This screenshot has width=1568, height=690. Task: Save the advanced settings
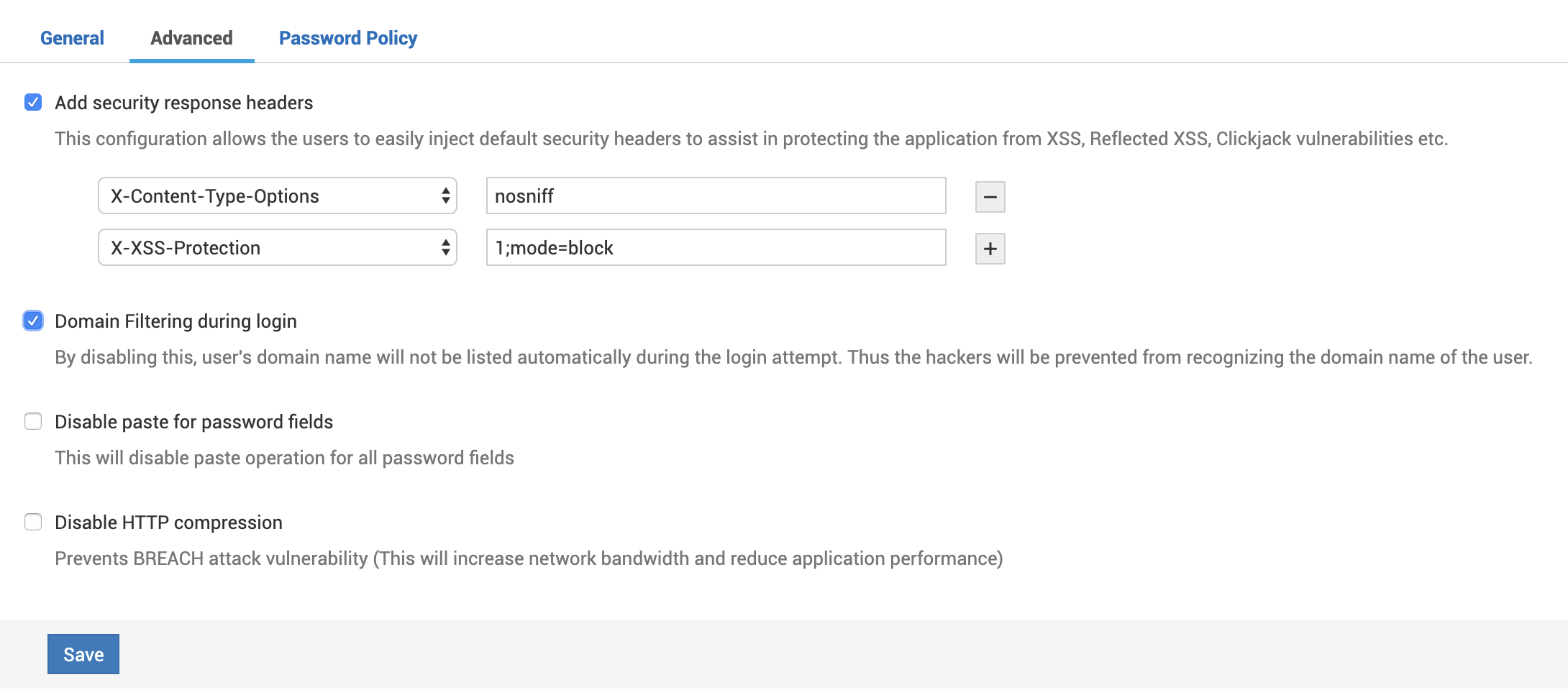(83, 654)
